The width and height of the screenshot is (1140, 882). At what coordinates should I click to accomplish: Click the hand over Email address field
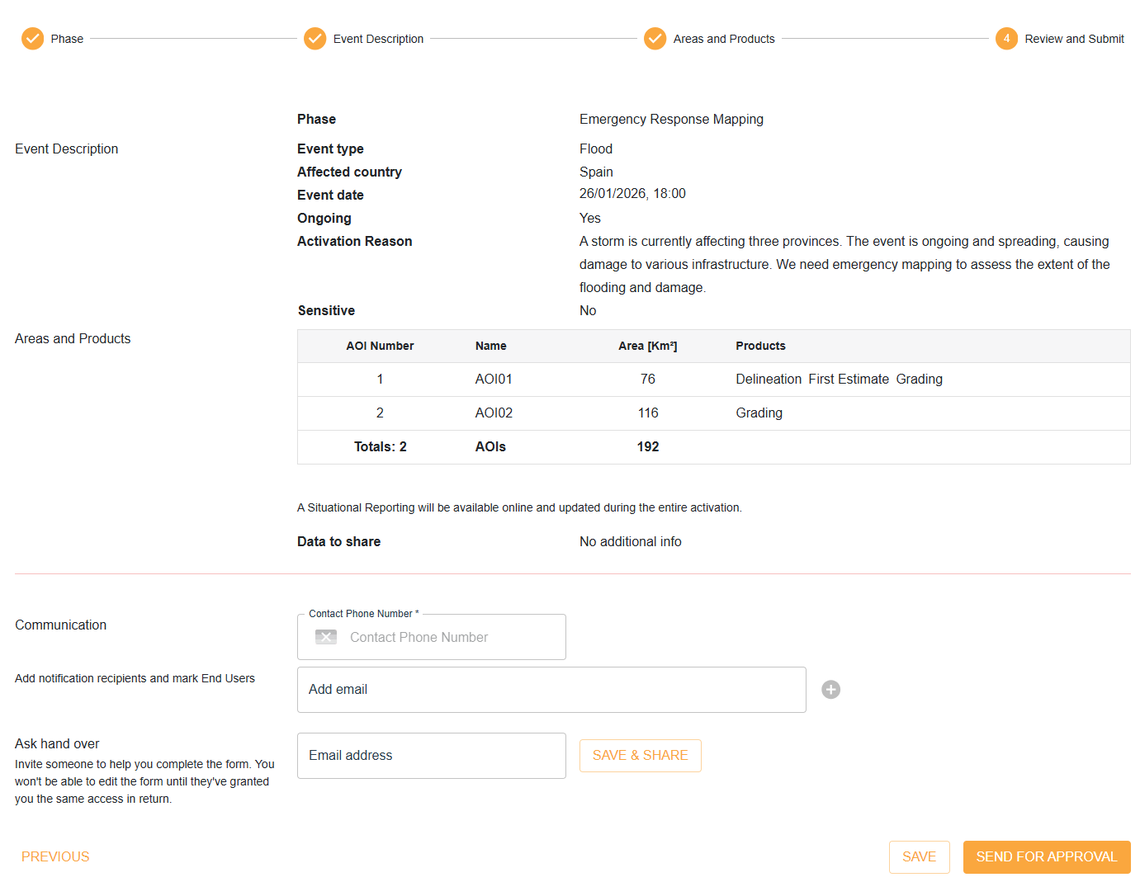431,756
